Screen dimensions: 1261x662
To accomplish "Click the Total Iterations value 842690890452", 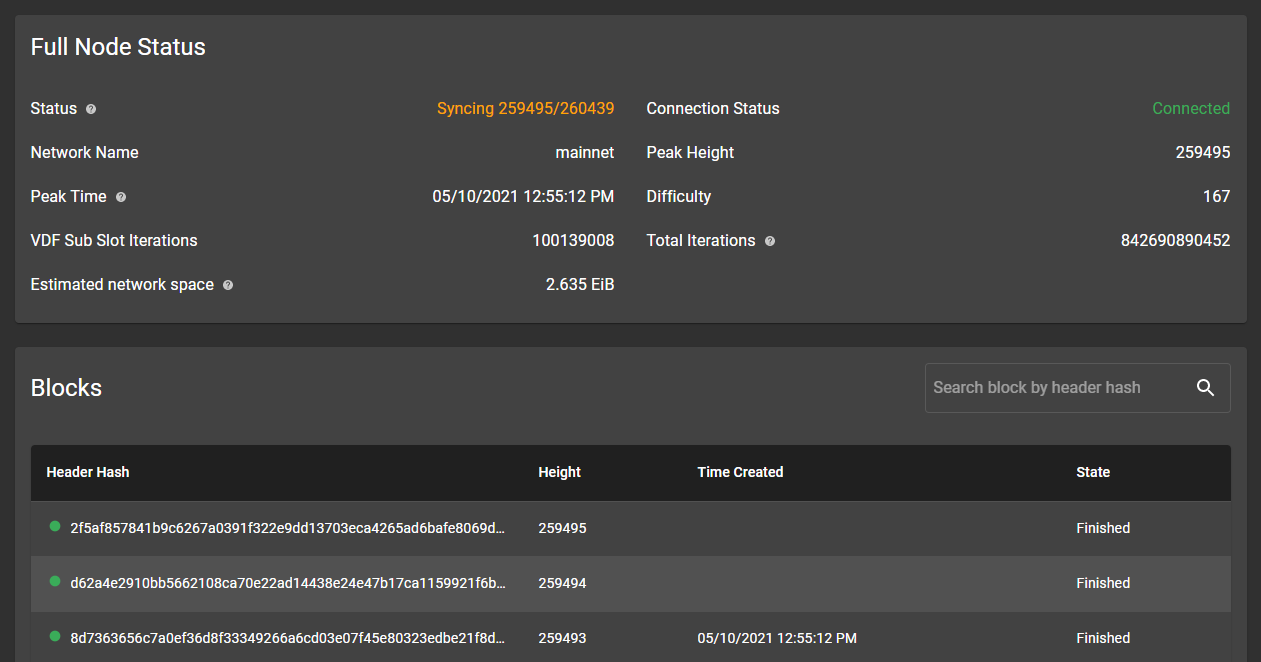I will click(1176, 241).
